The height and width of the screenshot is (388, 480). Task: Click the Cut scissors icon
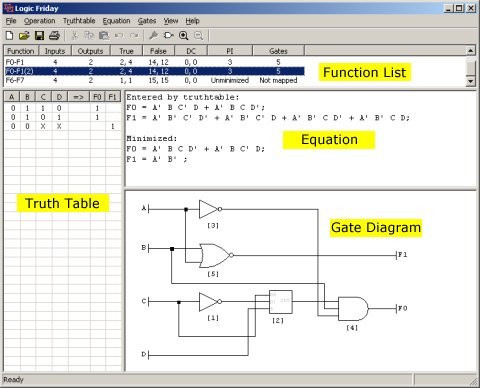point(75,35)
